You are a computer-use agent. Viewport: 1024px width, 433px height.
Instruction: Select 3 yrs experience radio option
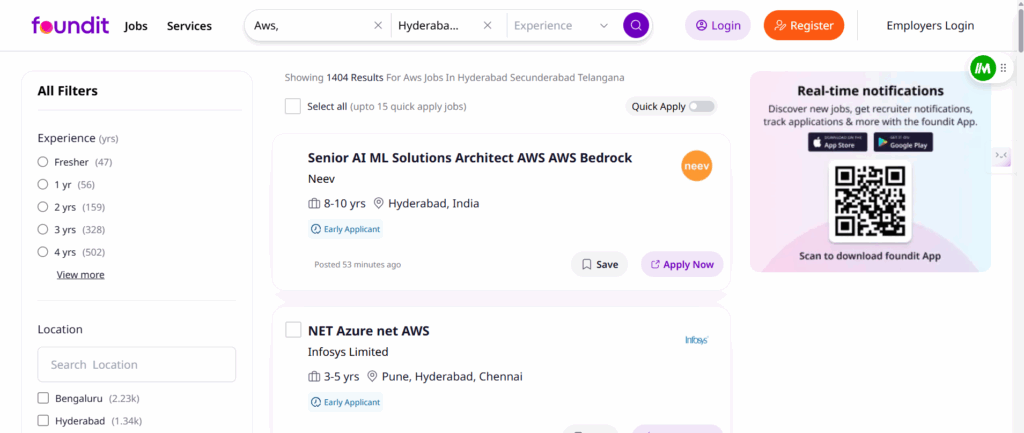coord(43,230)
